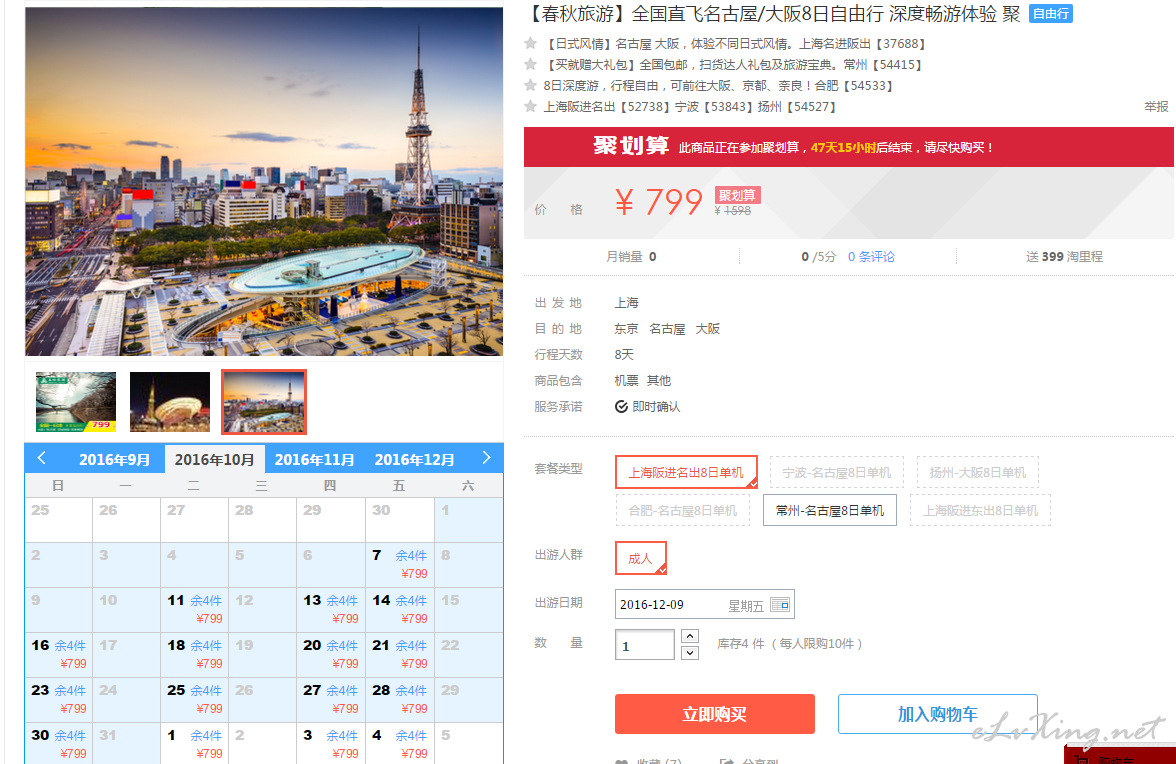
Task: Select first thumbnail with 799 promo banner
Action: [76, 402]
